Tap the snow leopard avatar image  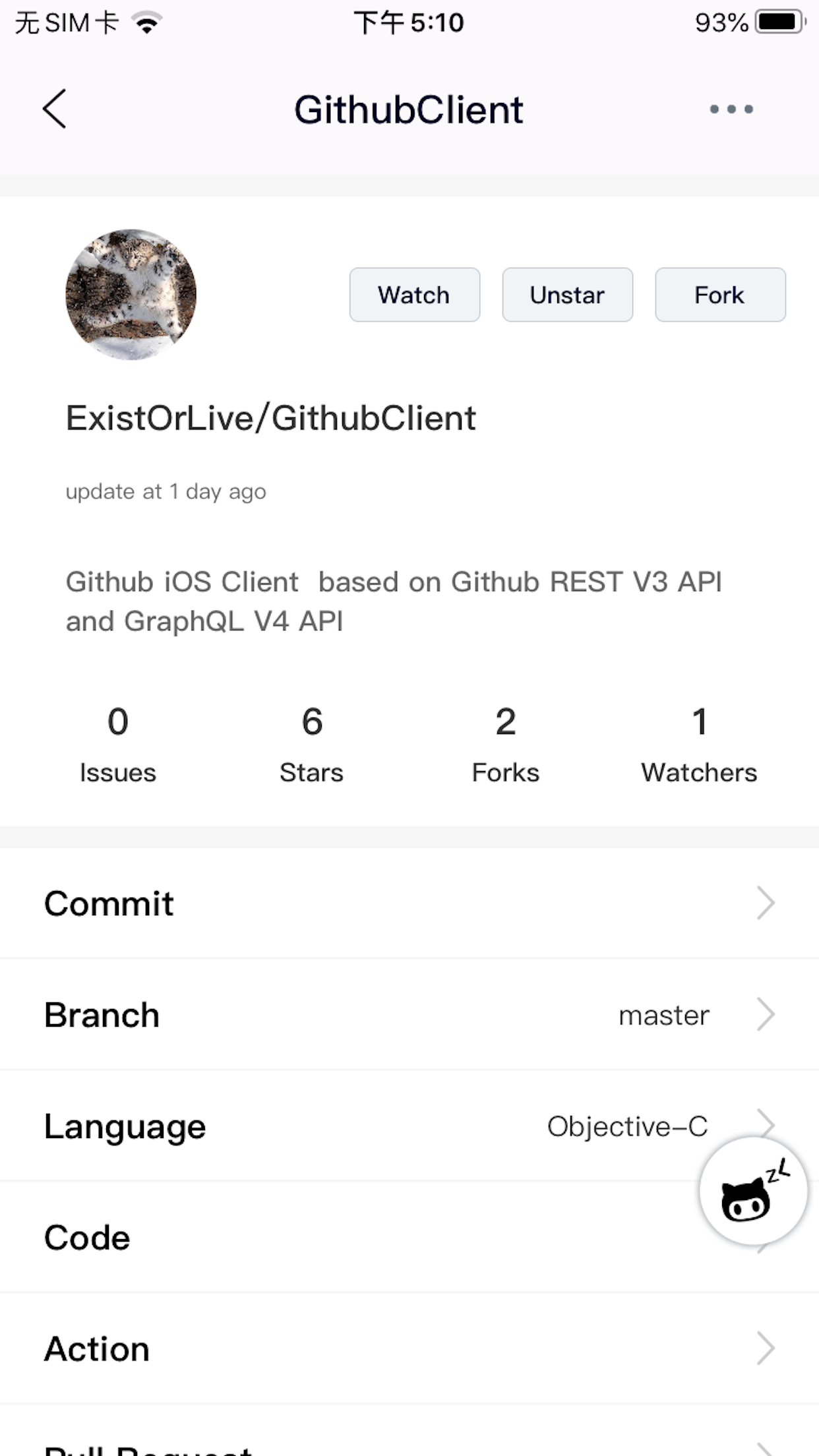pyautogui.click(x=131, y=294)
